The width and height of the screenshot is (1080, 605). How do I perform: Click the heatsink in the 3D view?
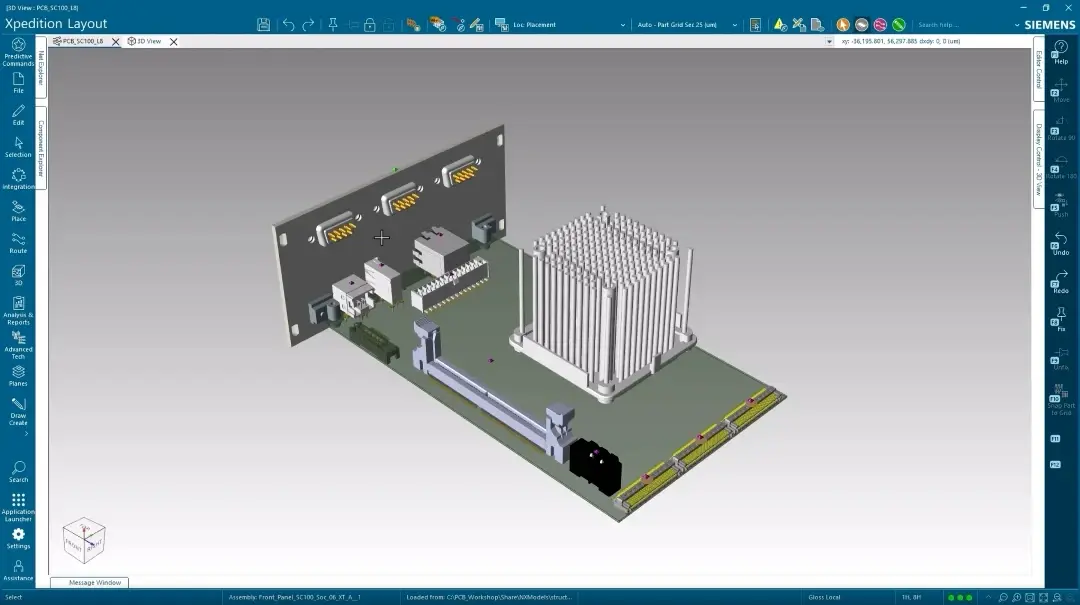tap(605, 303)
